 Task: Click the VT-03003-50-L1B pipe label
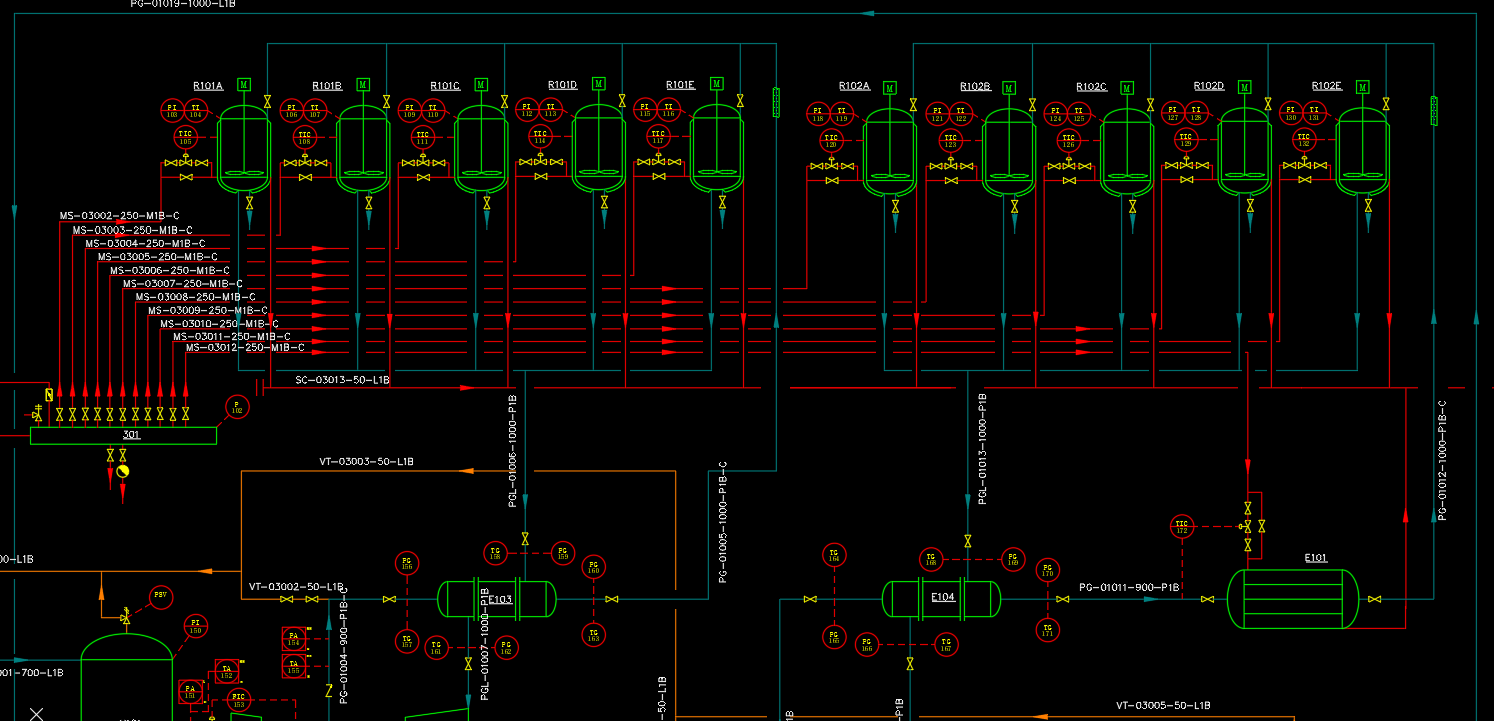(x=366, y=461)
